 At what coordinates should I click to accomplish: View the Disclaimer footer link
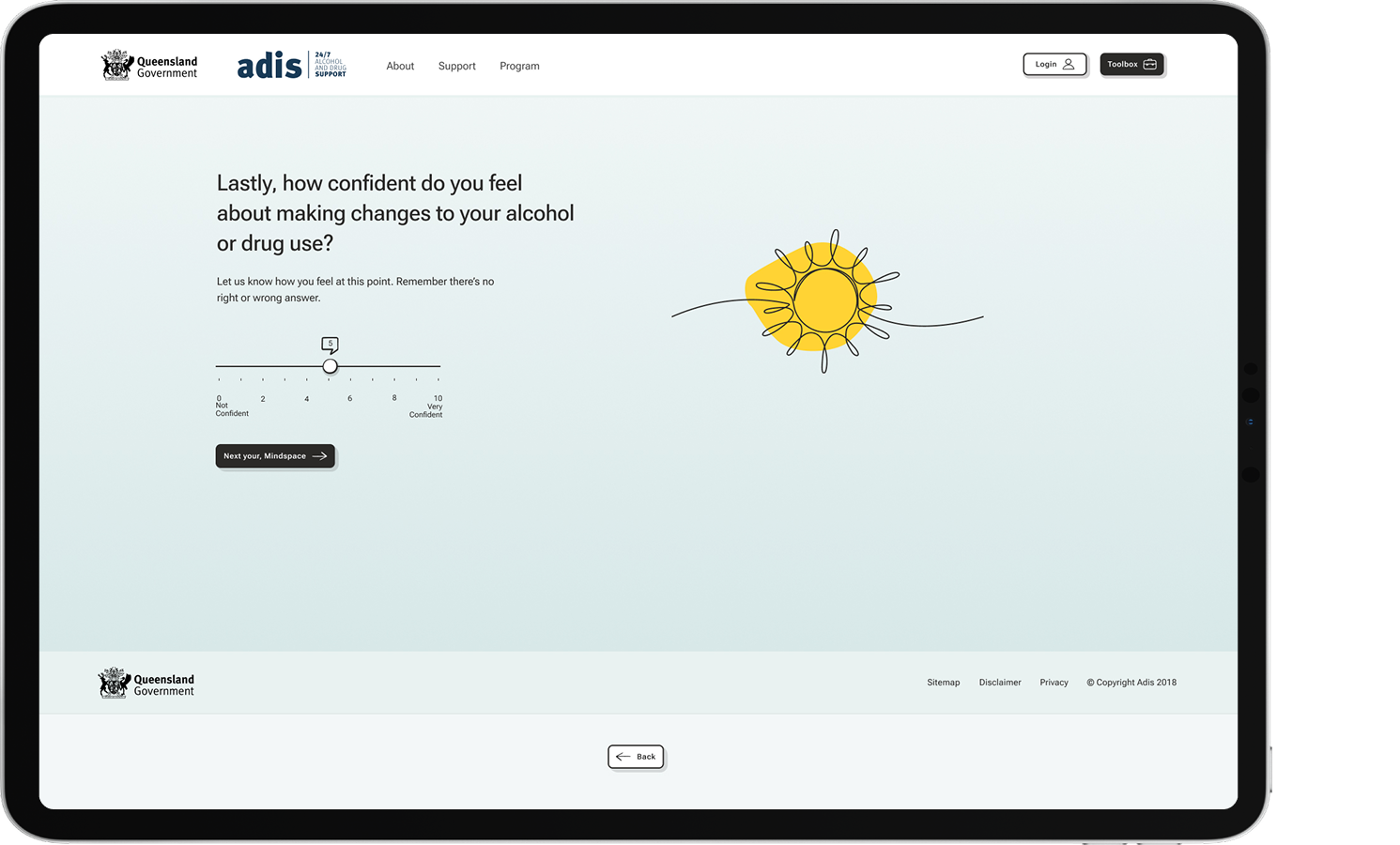pos(999,683)
